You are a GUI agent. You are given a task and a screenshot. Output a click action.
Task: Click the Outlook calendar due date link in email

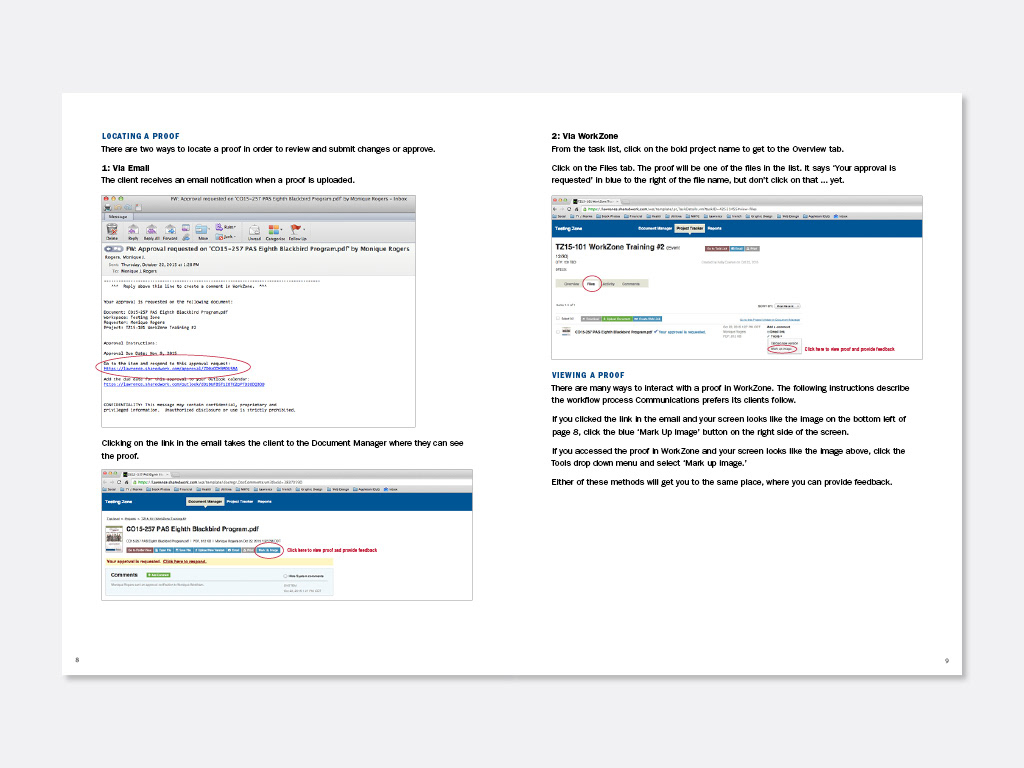[184, 384]
